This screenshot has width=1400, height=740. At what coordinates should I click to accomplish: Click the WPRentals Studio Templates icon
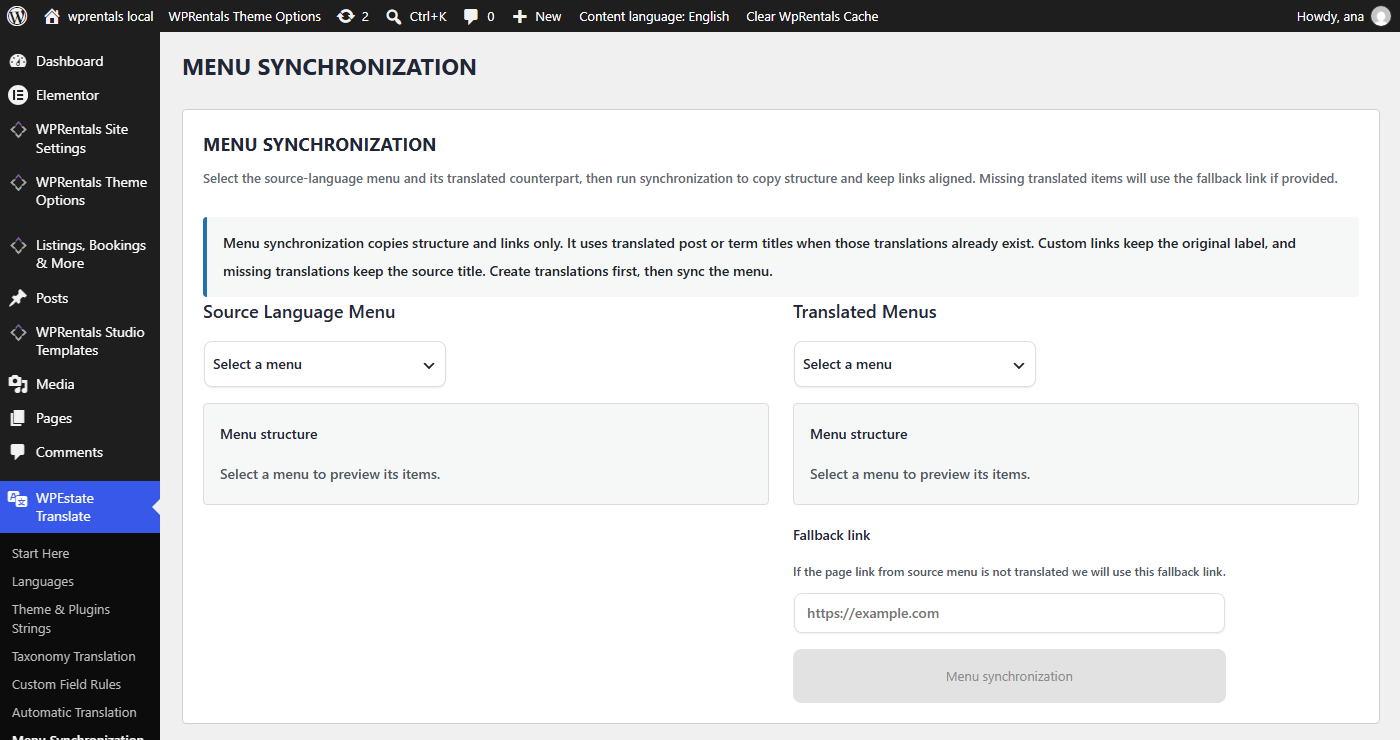tap(18, 333)
